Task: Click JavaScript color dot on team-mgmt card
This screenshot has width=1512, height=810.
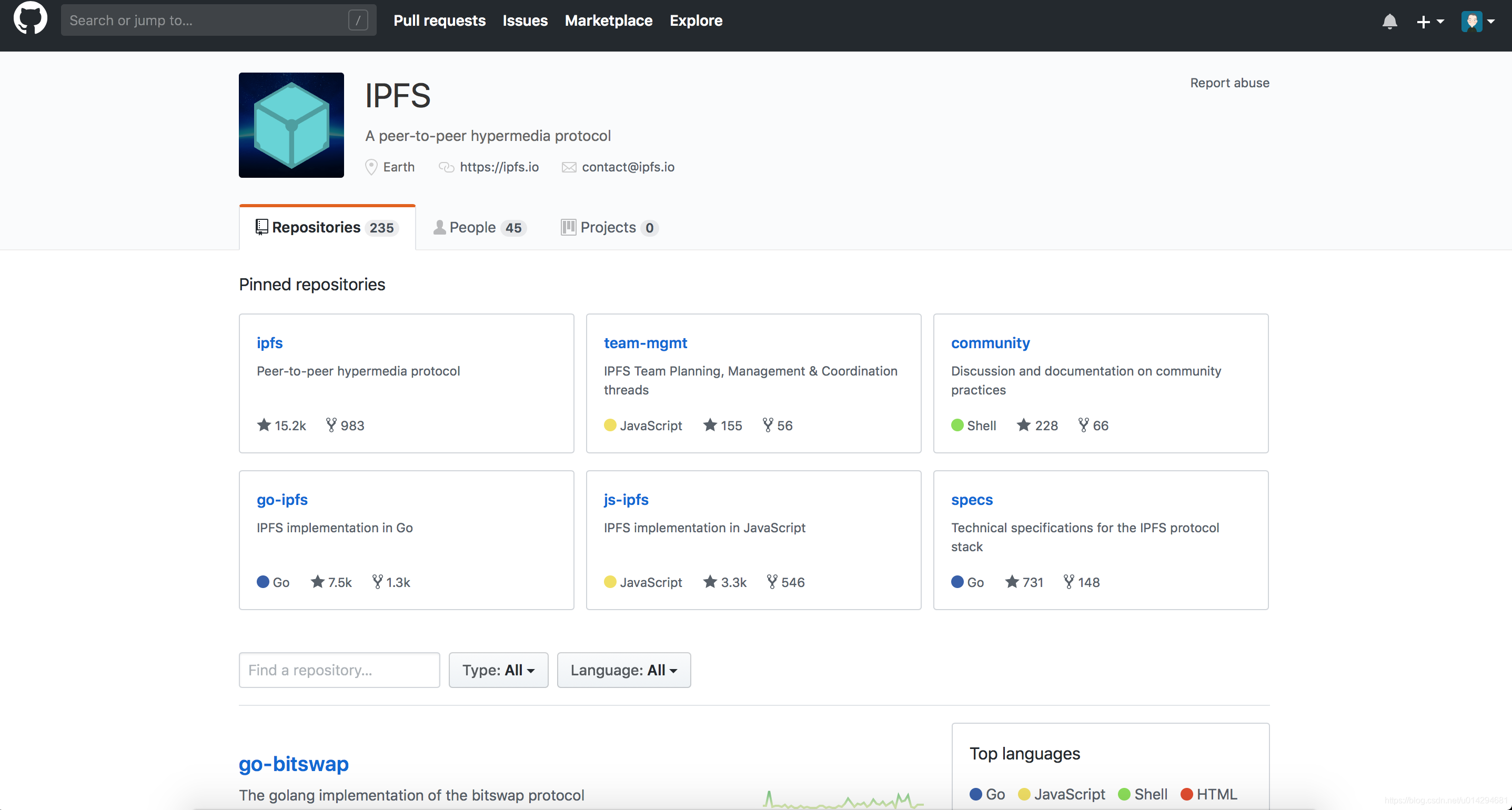Action: (x=610, y=425)
